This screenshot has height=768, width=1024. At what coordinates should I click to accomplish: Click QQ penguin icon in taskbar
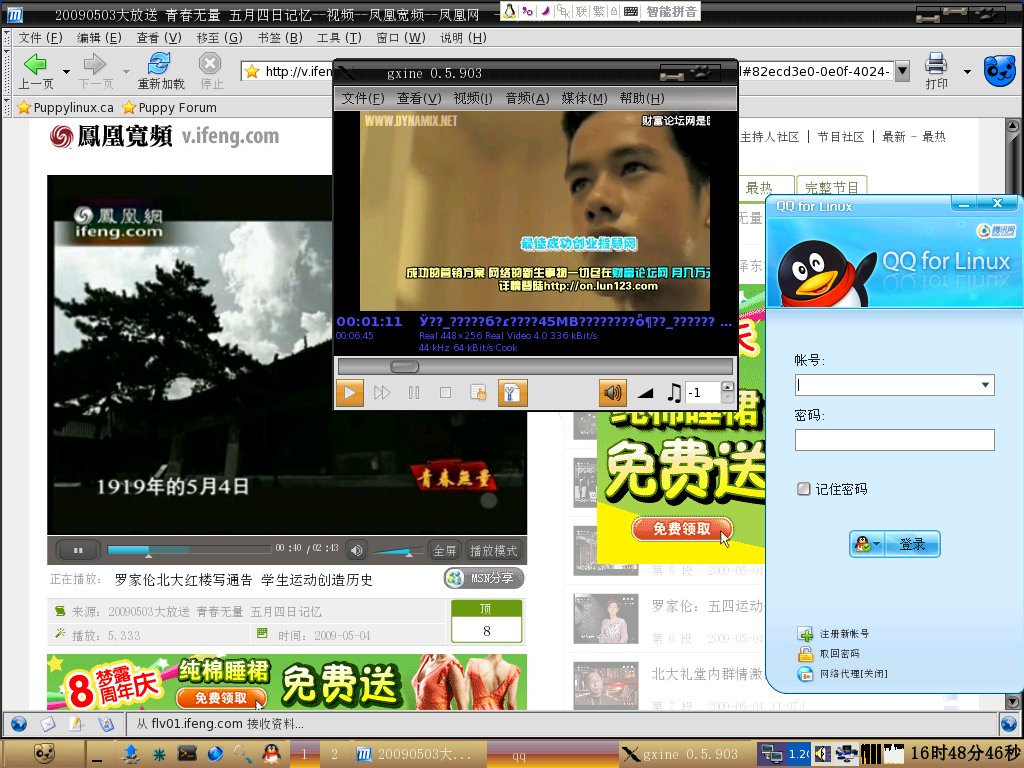272,754
